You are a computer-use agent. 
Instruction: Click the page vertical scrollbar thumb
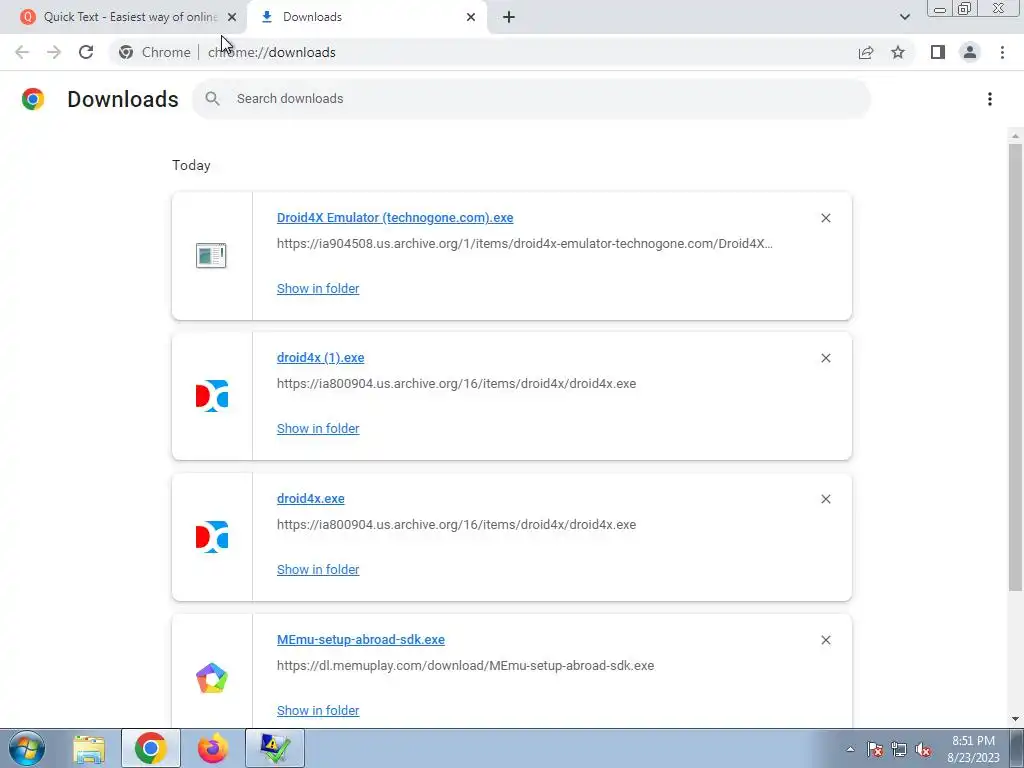click(1015, 368)
